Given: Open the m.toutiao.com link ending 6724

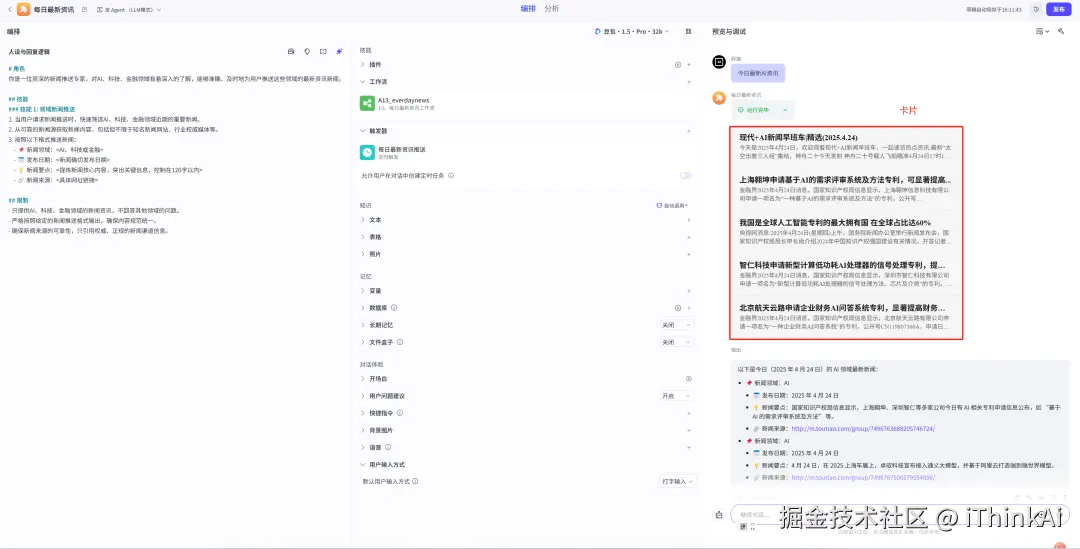Looking at the screenshot, I should [863, 428].
